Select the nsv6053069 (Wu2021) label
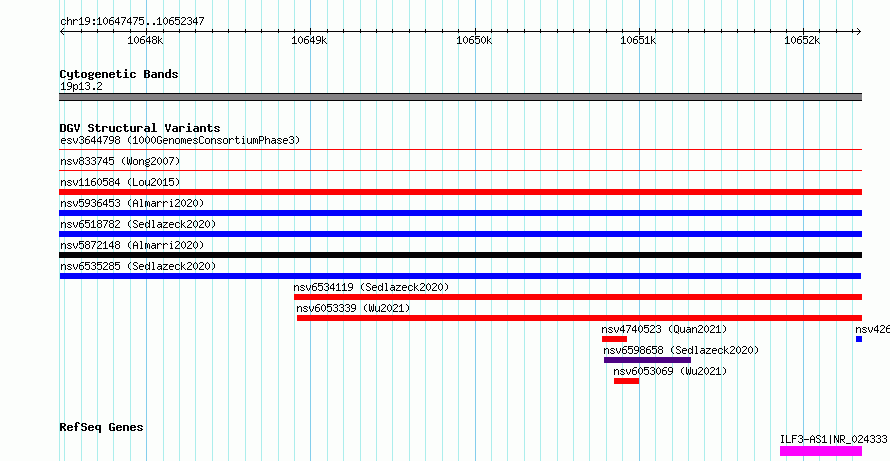890x461 pixels. point(670,371)
